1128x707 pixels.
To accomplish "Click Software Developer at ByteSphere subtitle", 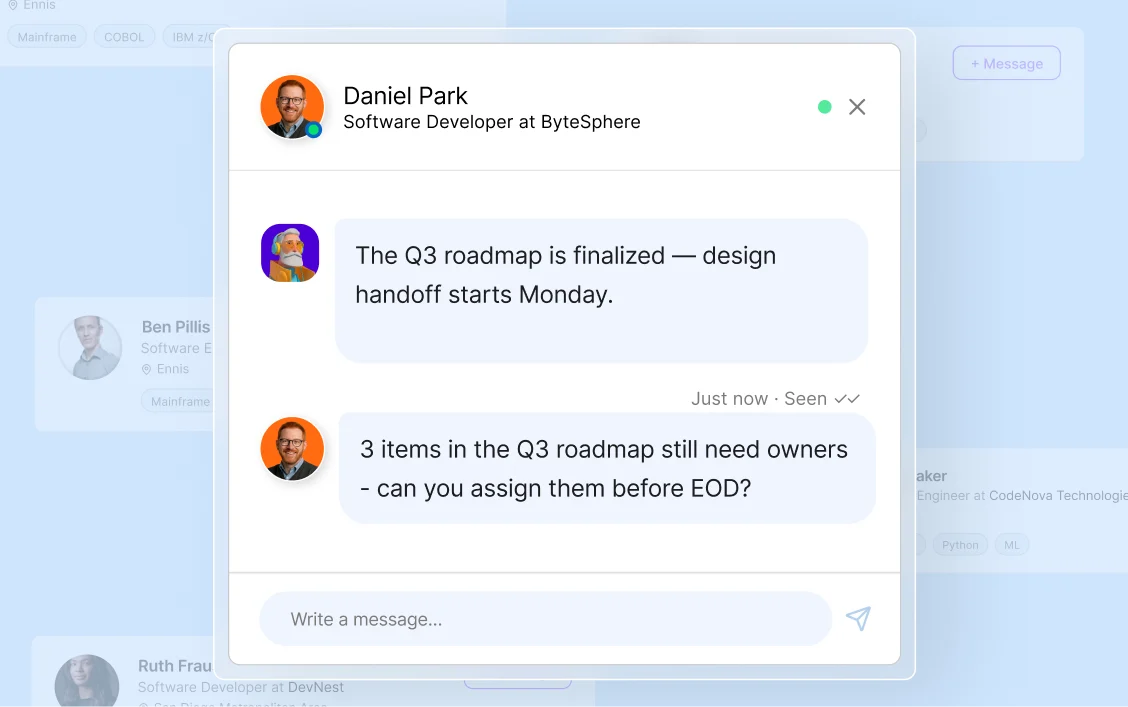I will (x=491, y=122).
